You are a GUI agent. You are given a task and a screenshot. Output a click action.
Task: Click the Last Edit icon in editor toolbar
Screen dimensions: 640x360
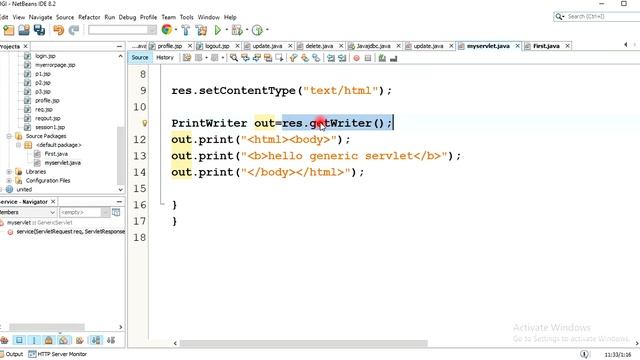tap(187, 58)
